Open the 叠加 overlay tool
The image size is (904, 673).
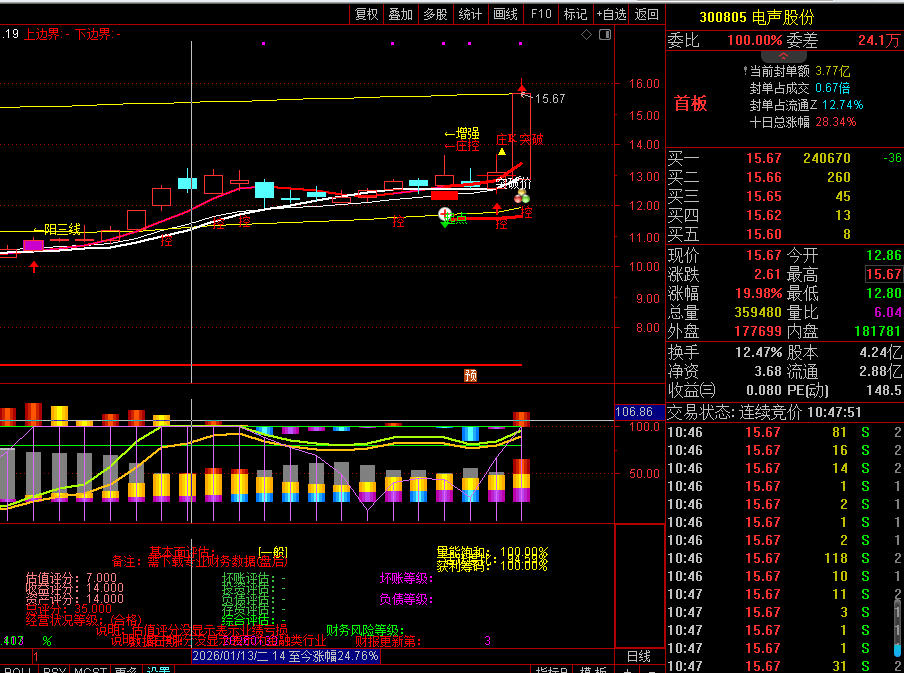[x=401, y=14]
